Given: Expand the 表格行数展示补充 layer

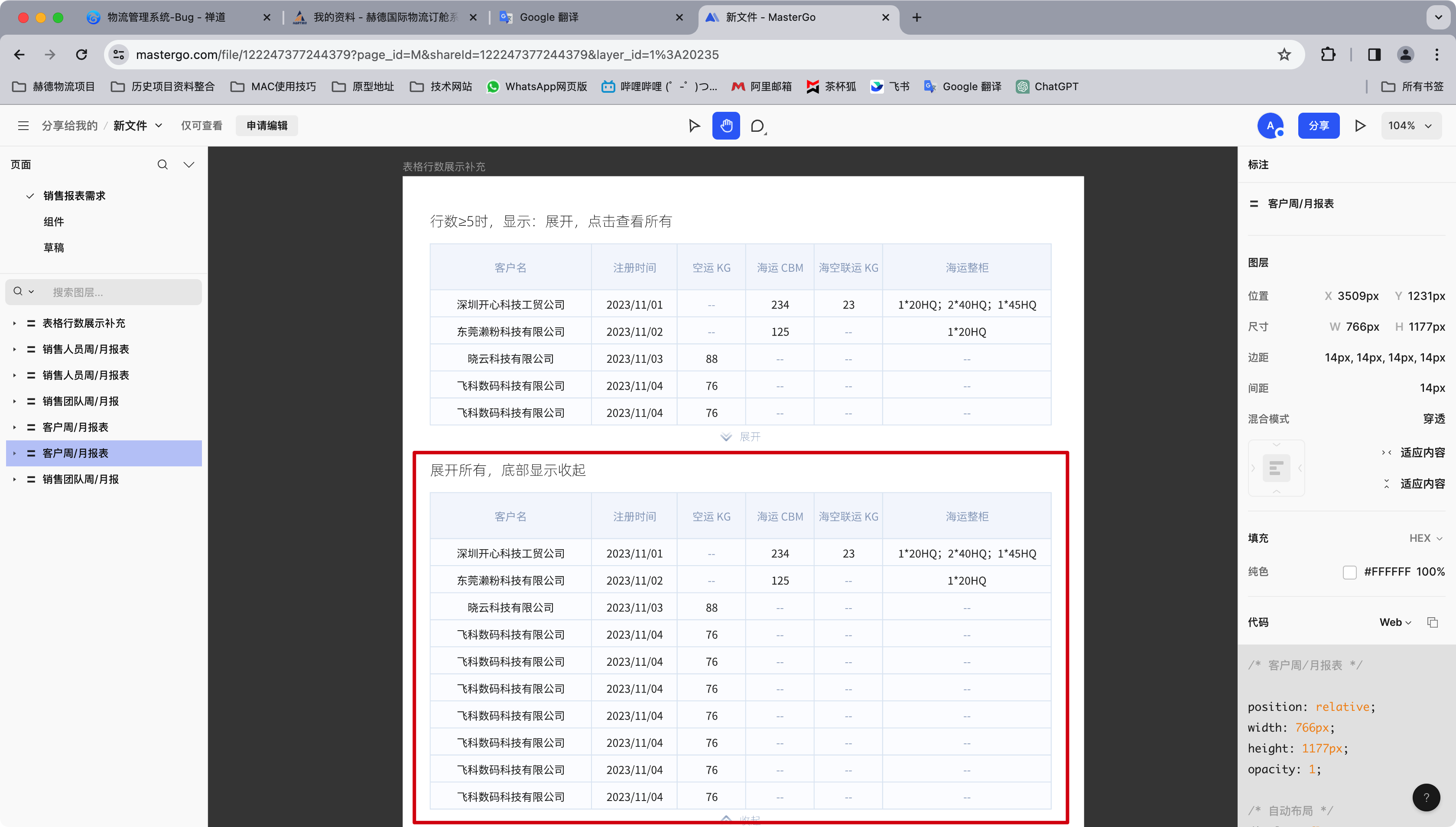Looking at the screenshot, I should [x=15, y=323].
